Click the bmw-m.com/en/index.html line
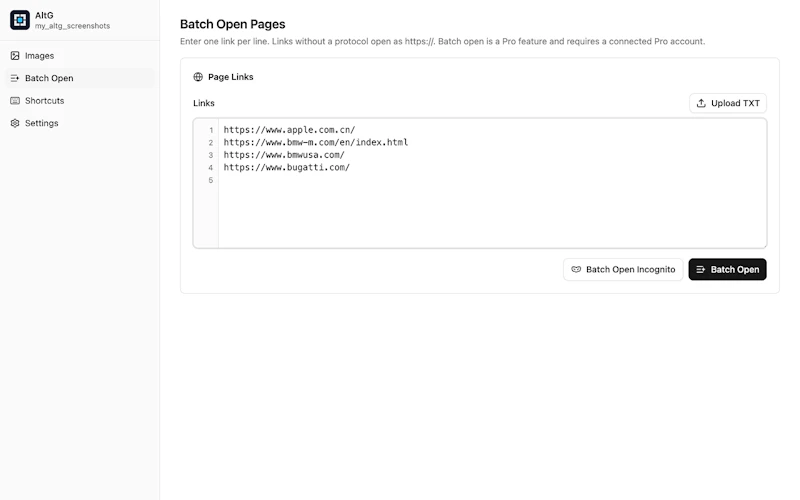 coord(316,142)
